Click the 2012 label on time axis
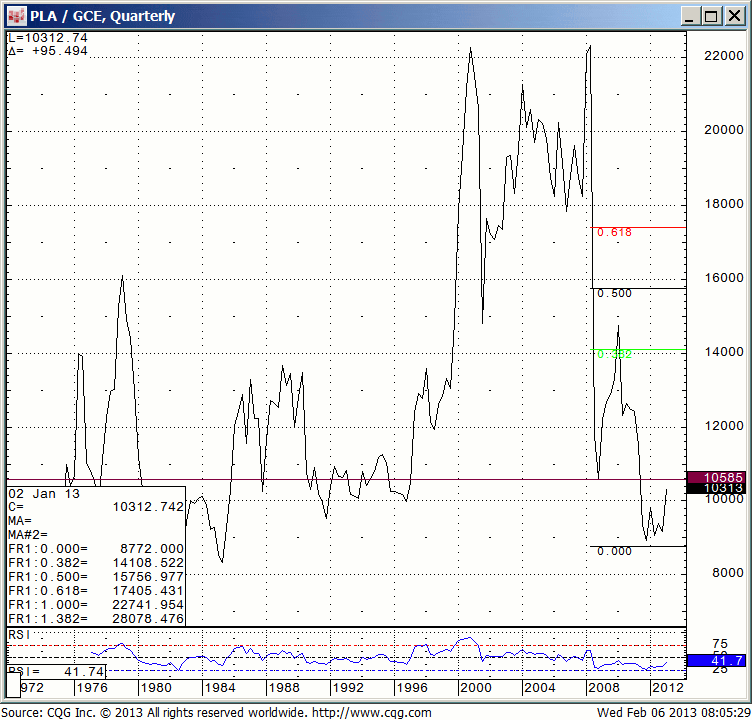The image size is (752, 720). pyautogui.click(x=668, y=688)
